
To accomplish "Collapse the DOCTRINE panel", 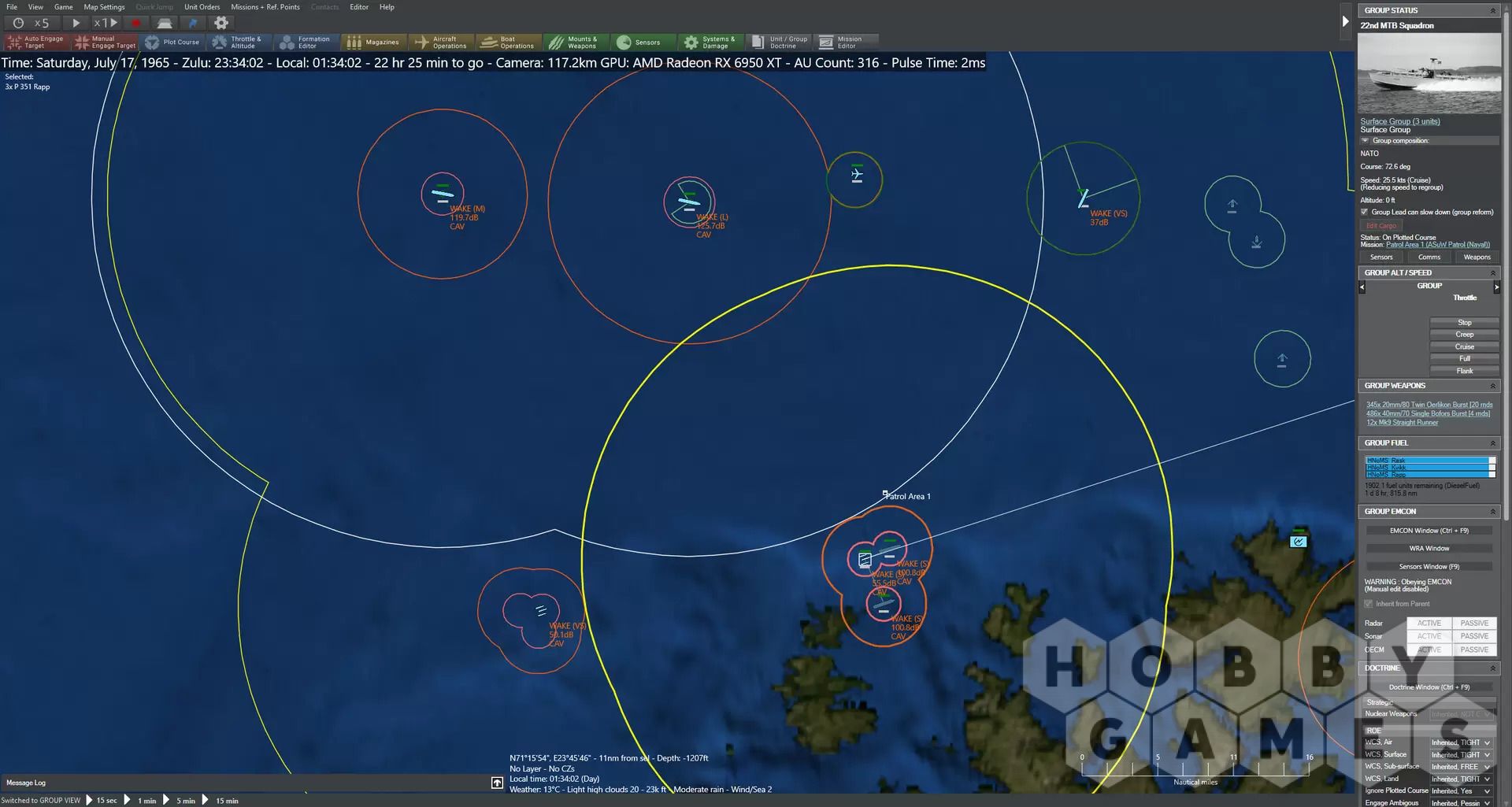I will point(1492,668).
